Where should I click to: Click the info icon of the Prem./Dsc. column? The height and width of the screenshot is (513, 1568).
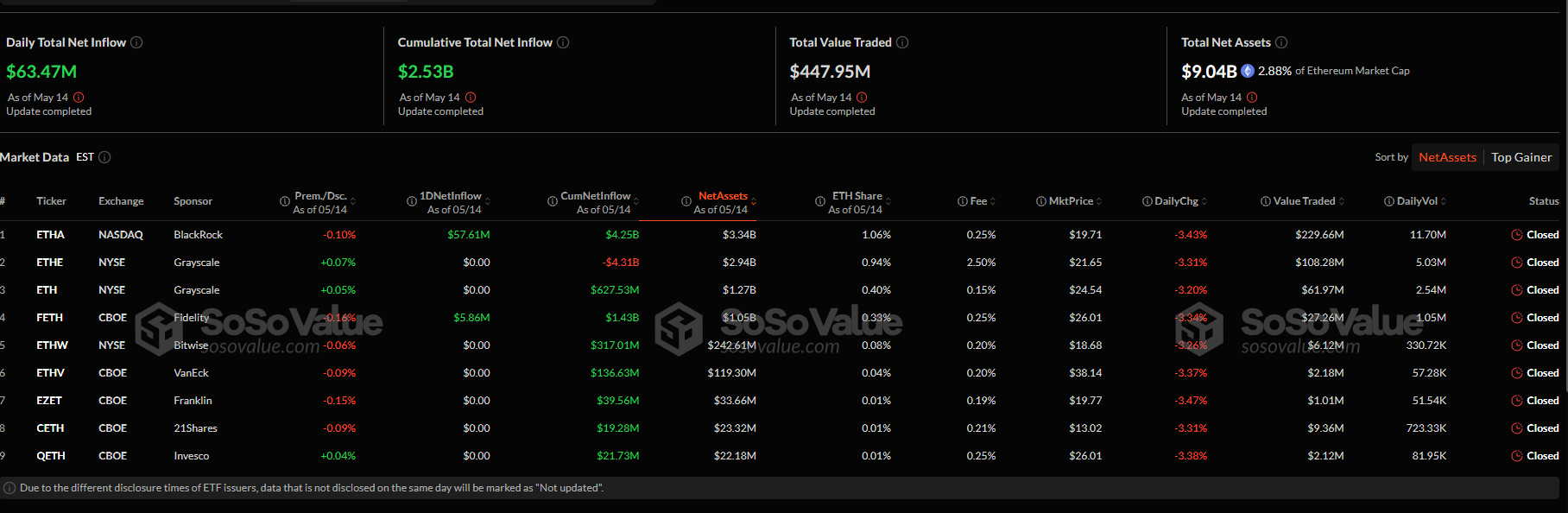click(285, 201)
